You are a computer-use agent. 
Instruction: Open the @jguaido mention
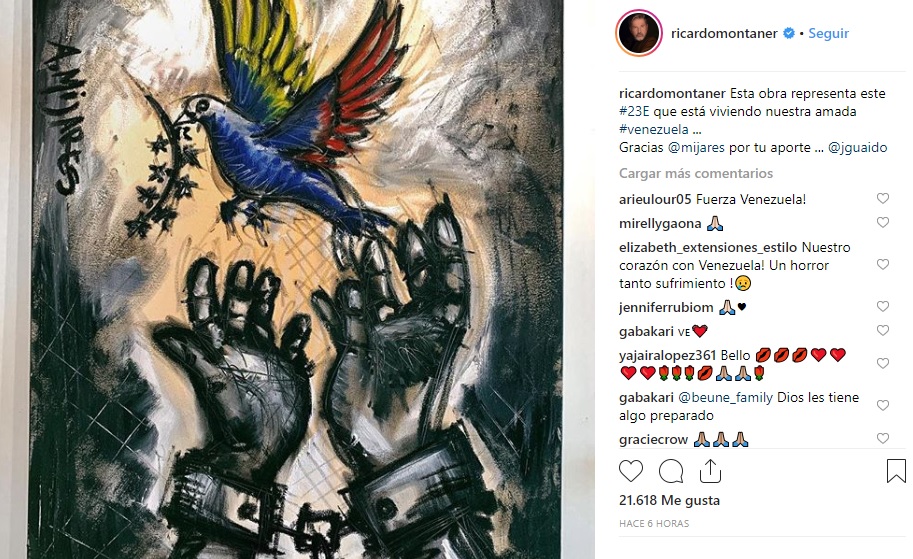pos(857,147)
